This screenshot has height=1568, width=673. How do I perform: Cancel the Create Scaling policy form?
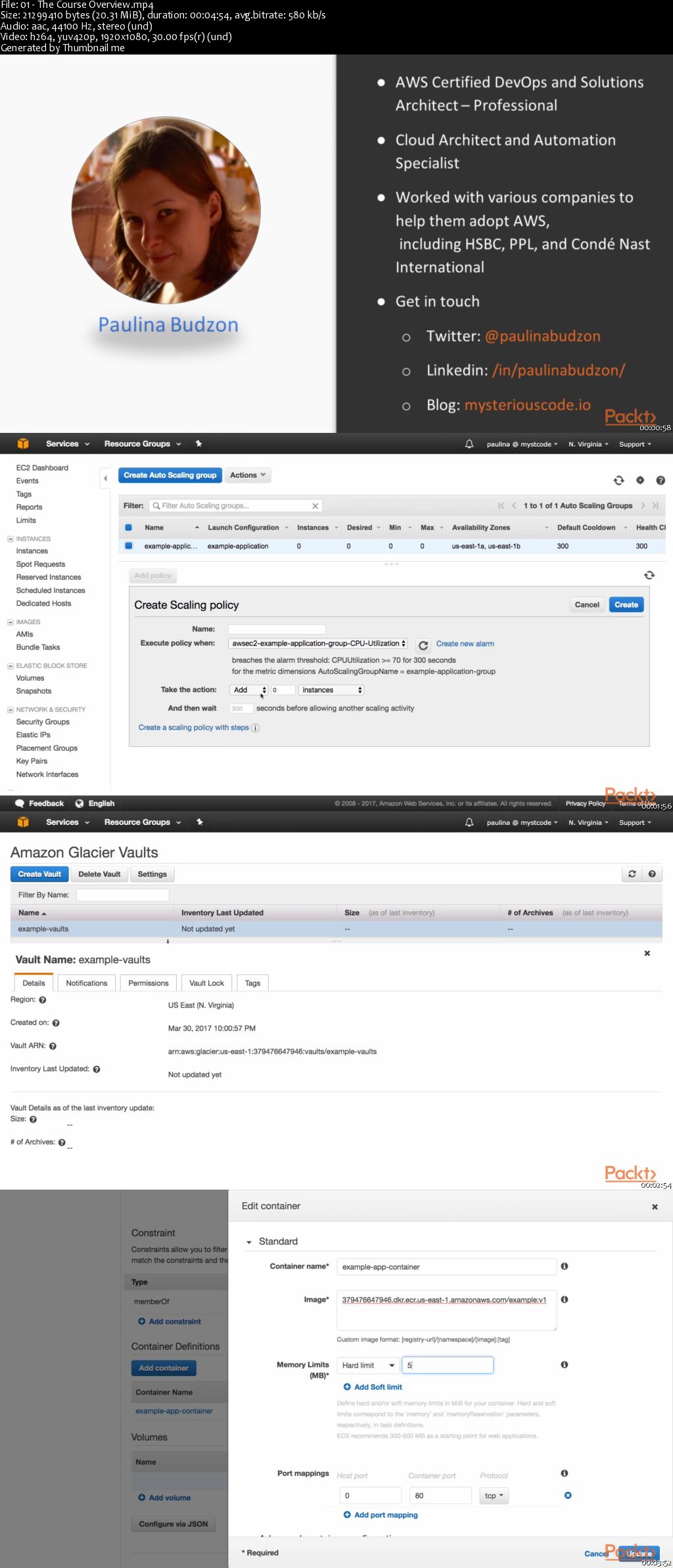pyautogui.click(x=587, y=605)
